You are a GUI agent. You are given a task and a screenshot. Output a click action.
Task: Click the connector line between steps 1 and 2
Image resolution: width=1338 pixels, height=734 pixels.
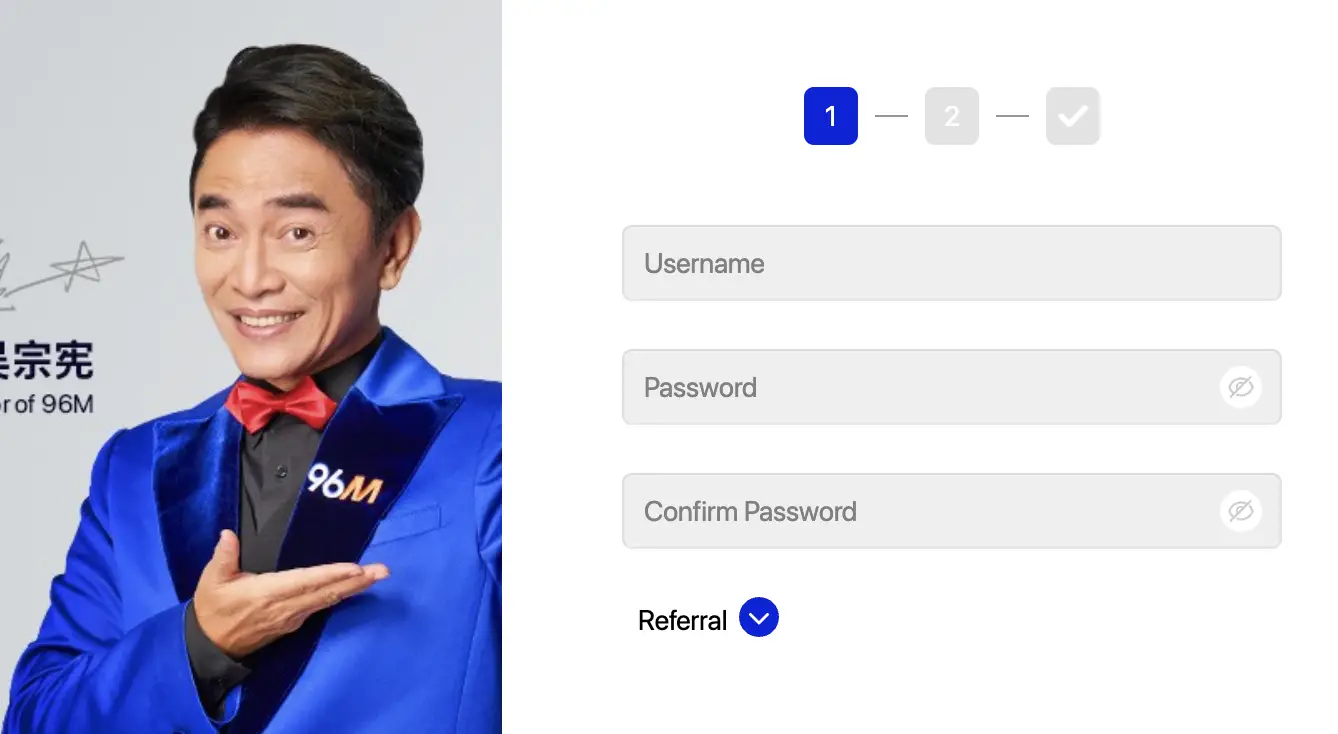pyautogui.click(x=891, y=116)
